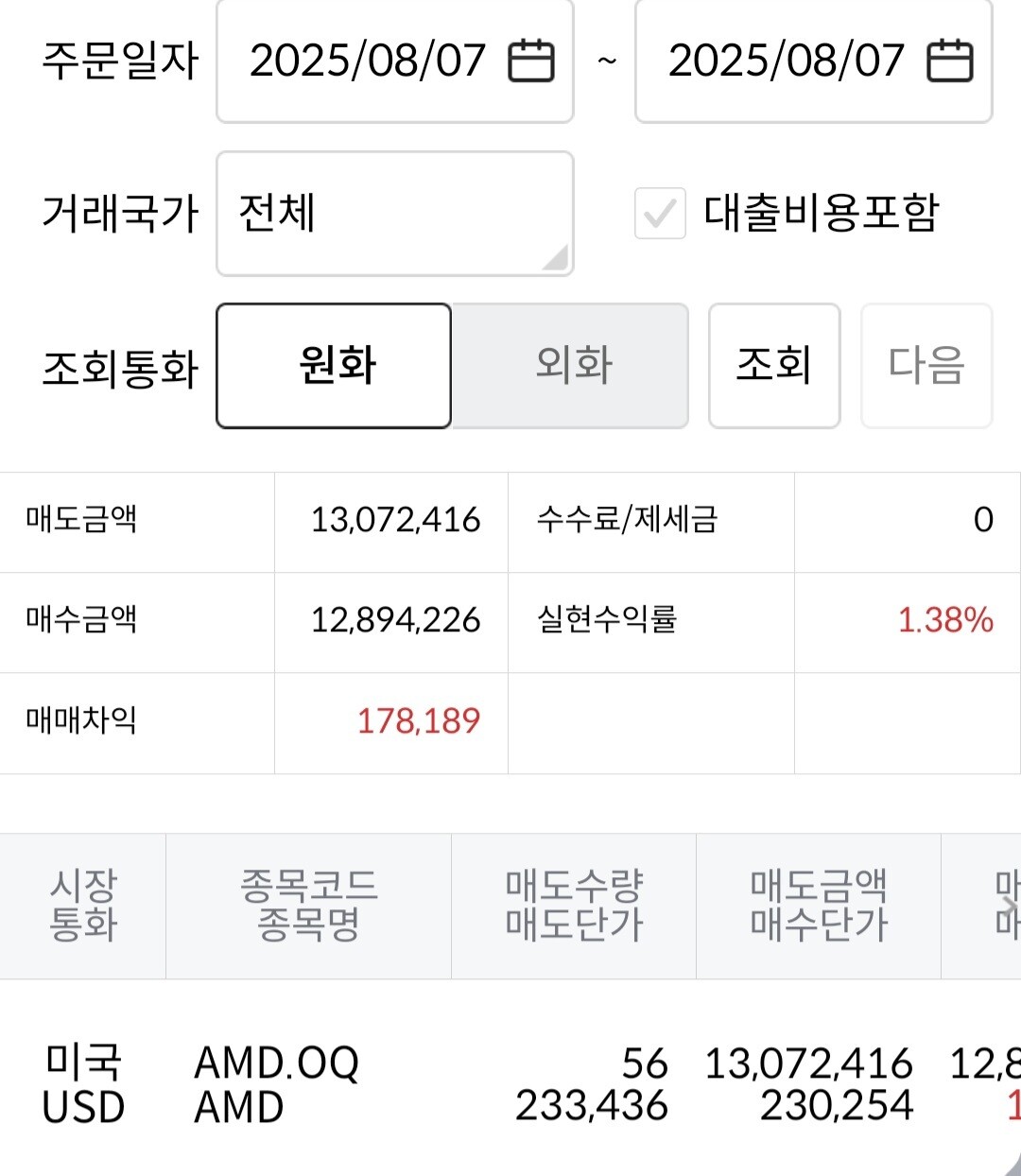Click the 조회 search button
The image size is (1021, 1176).
[774, 366]
